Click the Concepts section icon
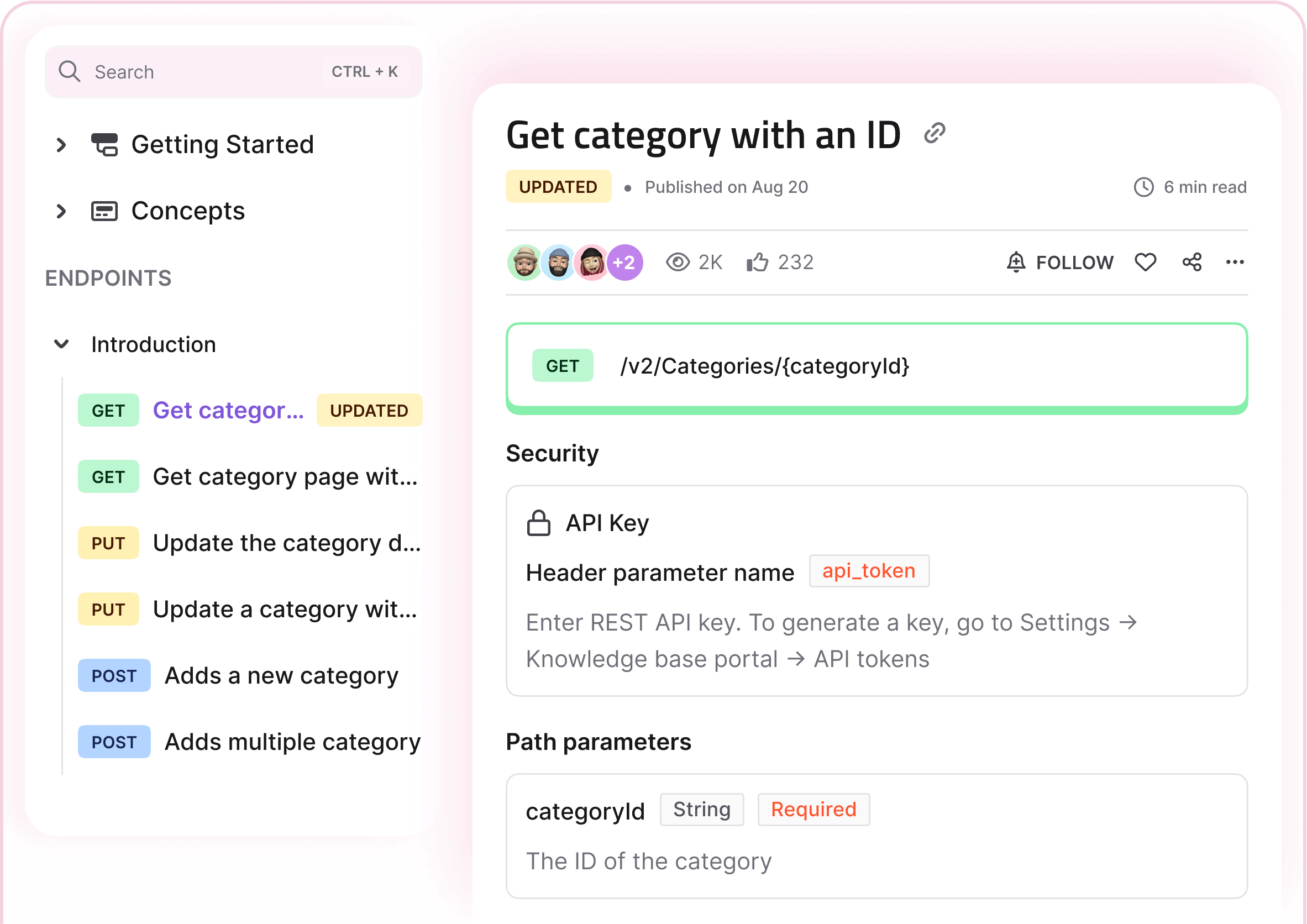 [105, 211]
